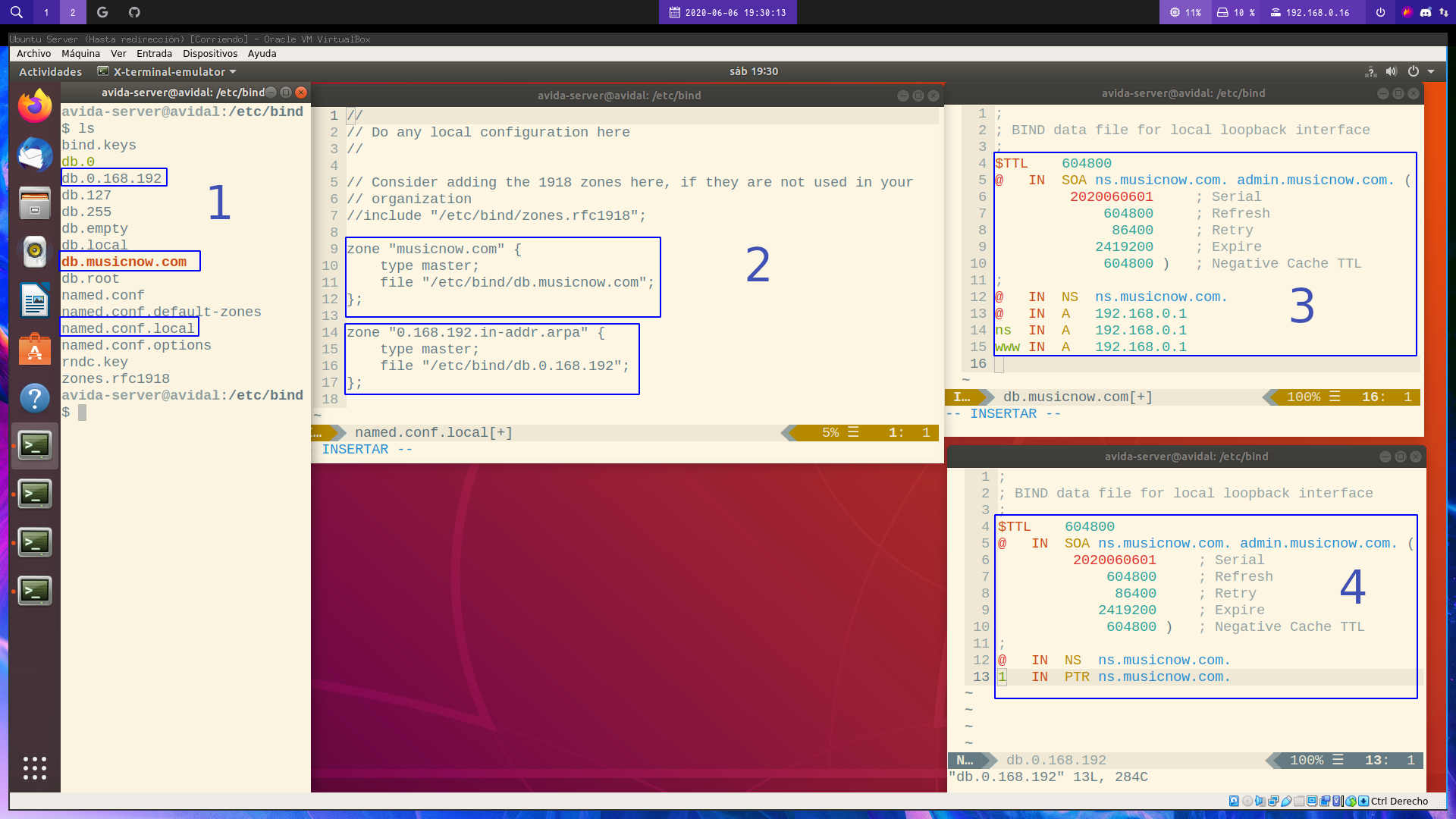Image resolution: width=1456 pixels, height=819 pixels.
Task: Open the Ver menu
Action: click(118, 54)
